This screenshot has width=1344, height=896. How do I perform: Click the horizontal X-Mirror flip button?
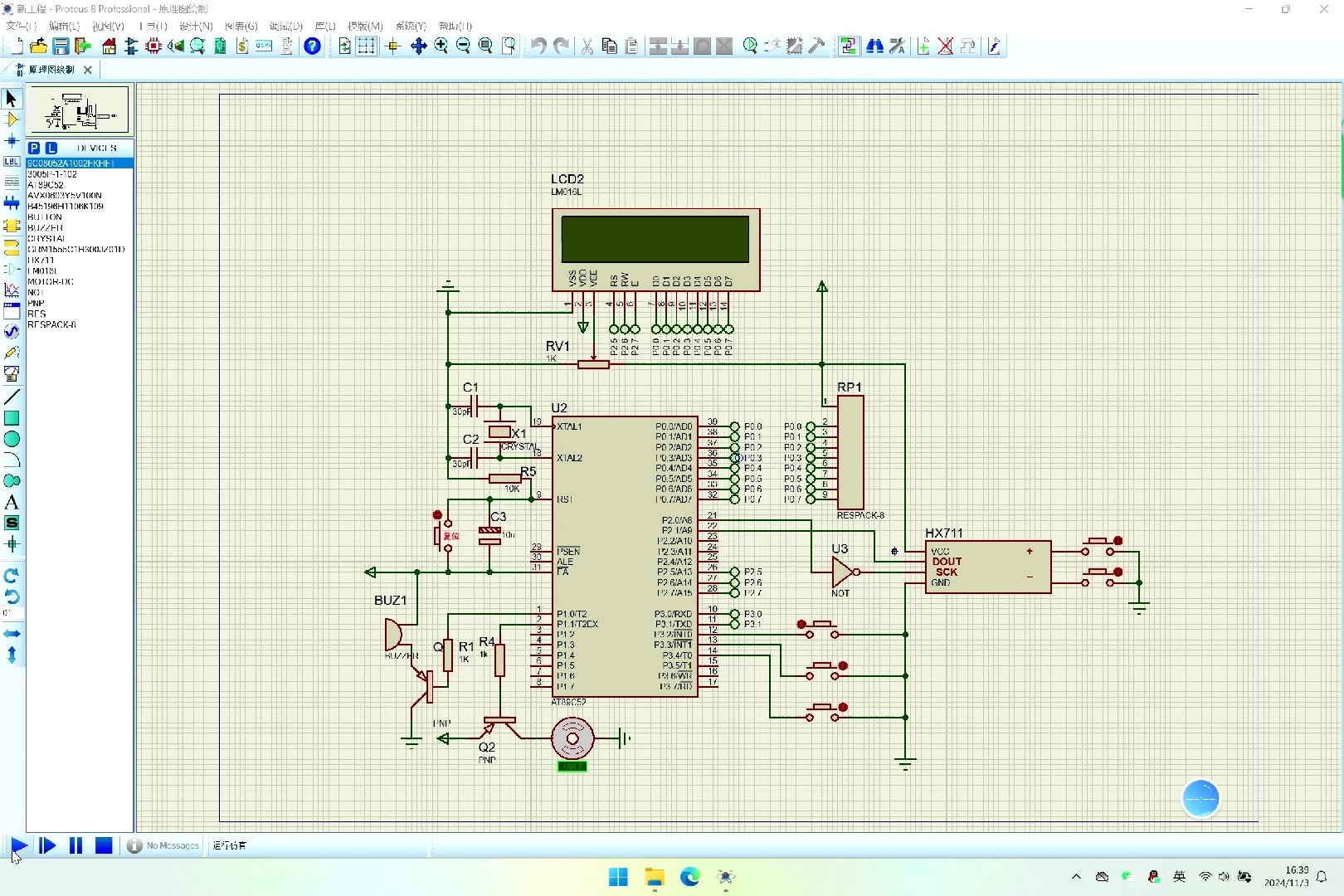pos(12,634)
